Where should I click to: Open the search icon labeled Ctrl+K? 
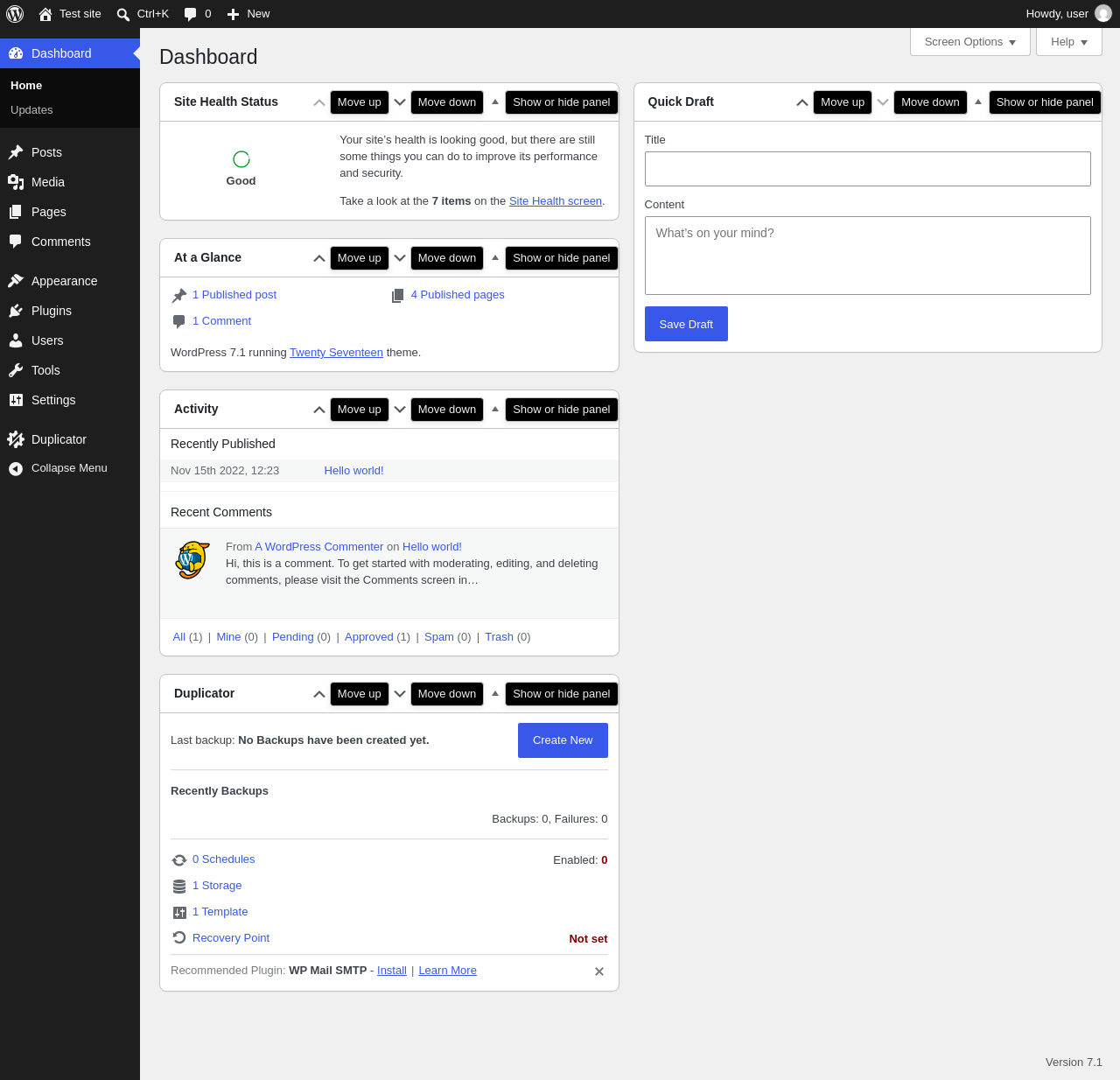click(123, 14)
